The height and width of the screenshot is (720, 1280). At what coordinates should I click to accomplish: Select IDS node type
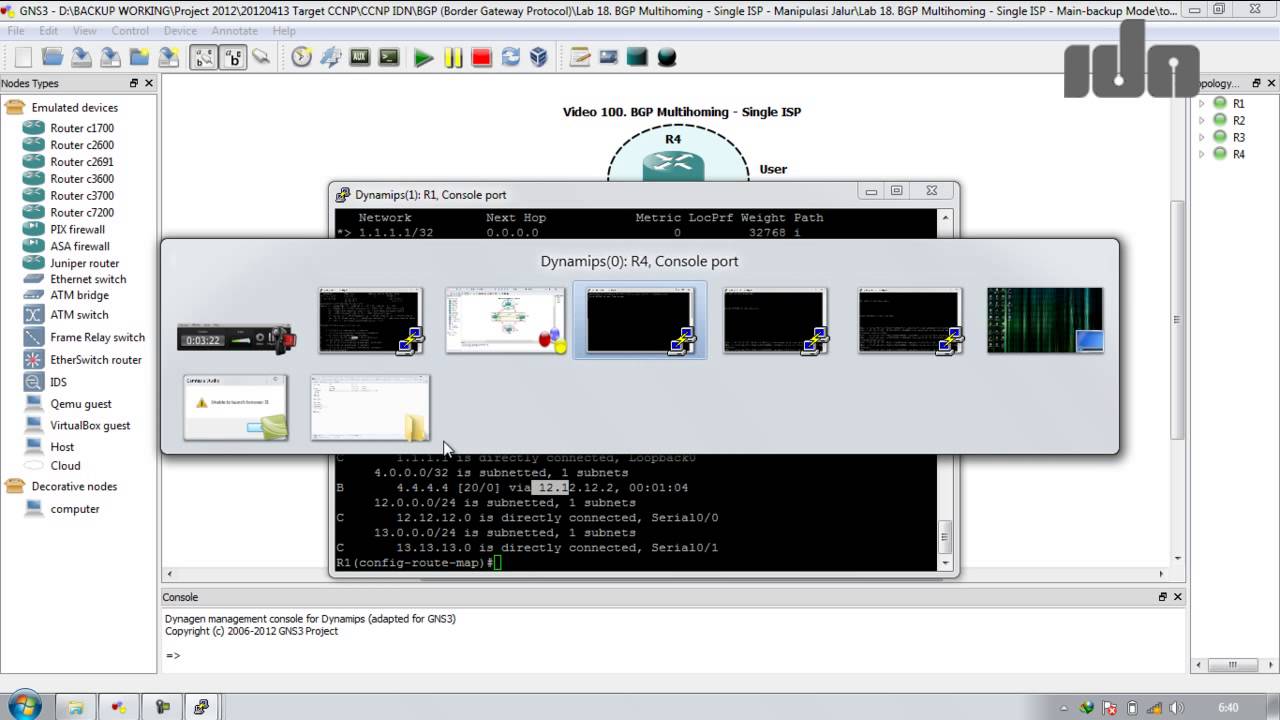click(x=58, y=382)
